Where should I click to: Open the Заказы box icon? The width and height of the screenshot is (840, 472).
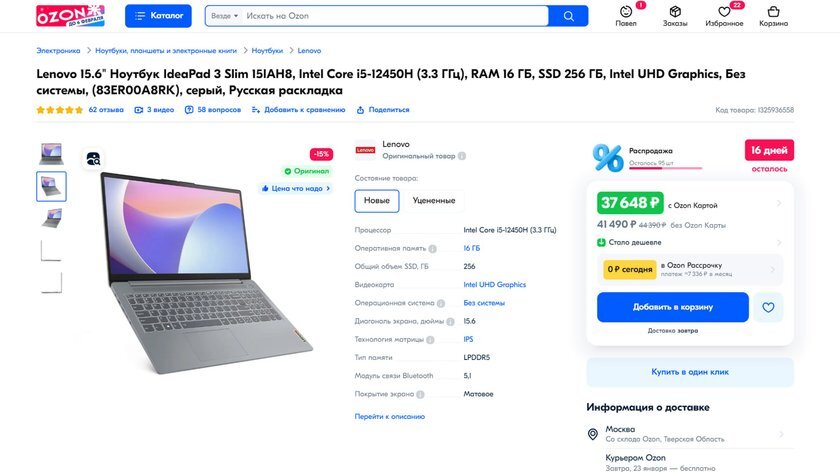coord(675,11)
